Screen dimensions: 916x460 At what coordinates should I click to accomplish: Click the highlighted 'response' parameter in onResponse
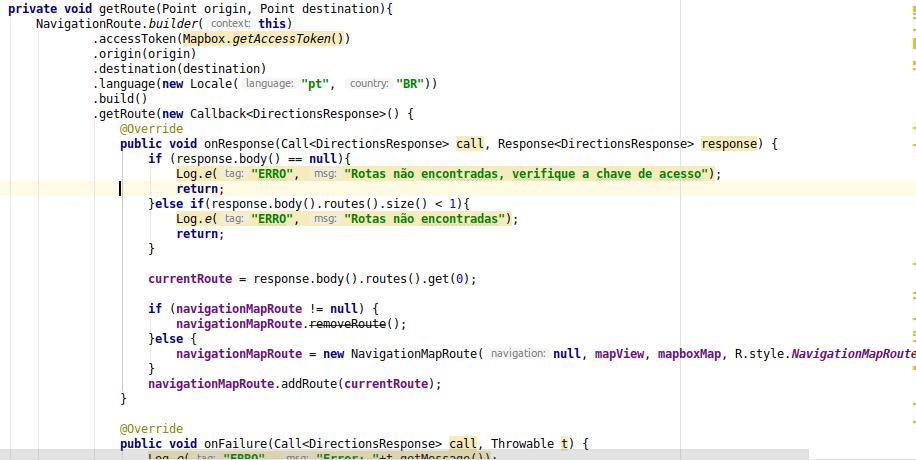pos(728,144)
